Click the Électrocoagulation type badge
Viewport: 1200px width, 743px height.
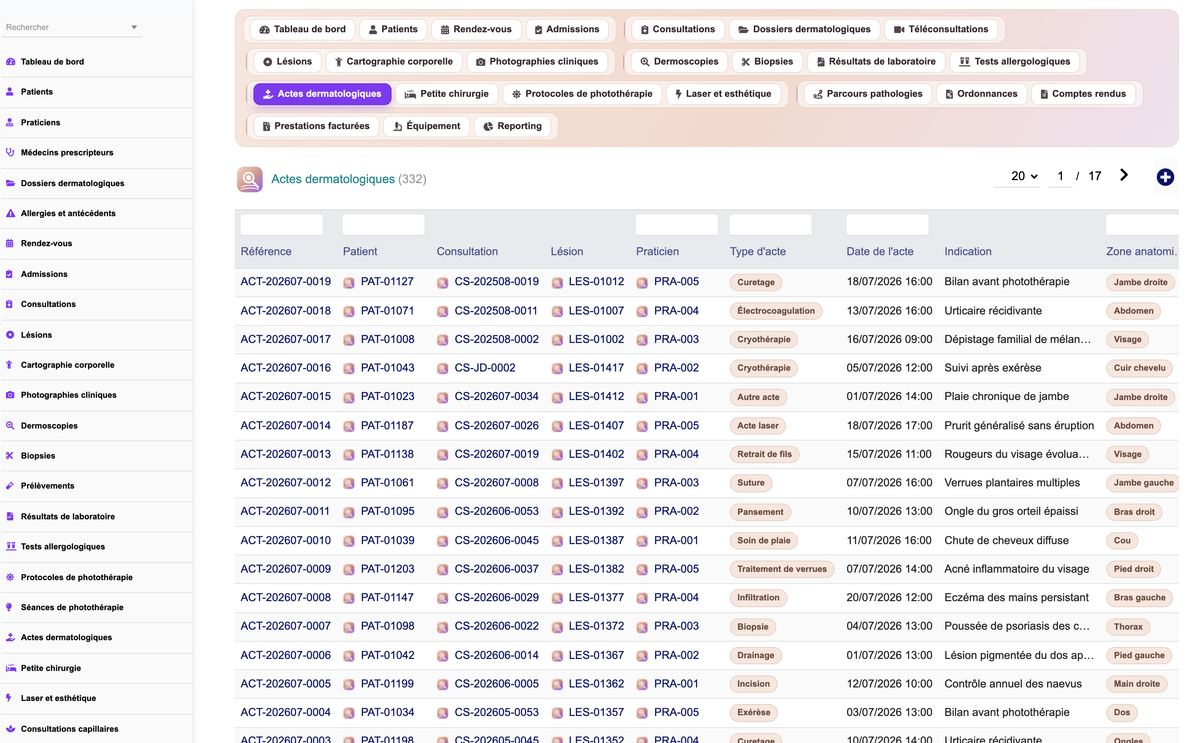(776, 311)
